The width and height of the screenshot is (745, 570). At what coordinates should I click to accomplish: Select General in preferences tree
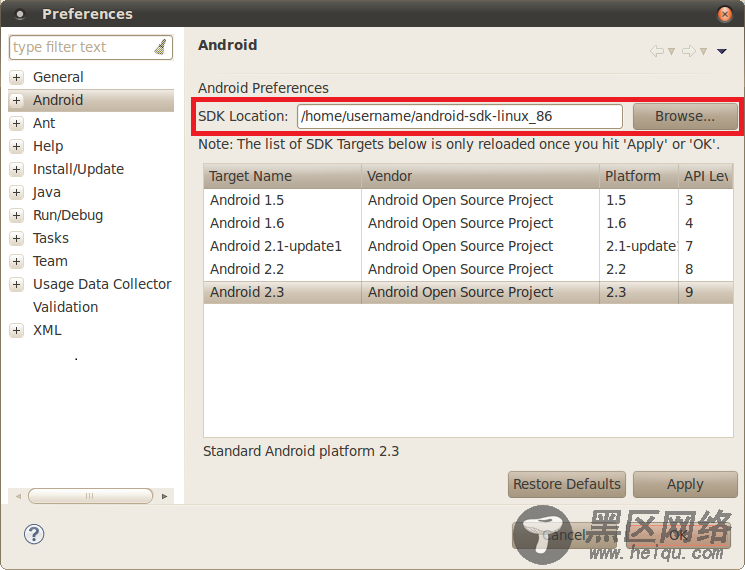pos(58,77)
